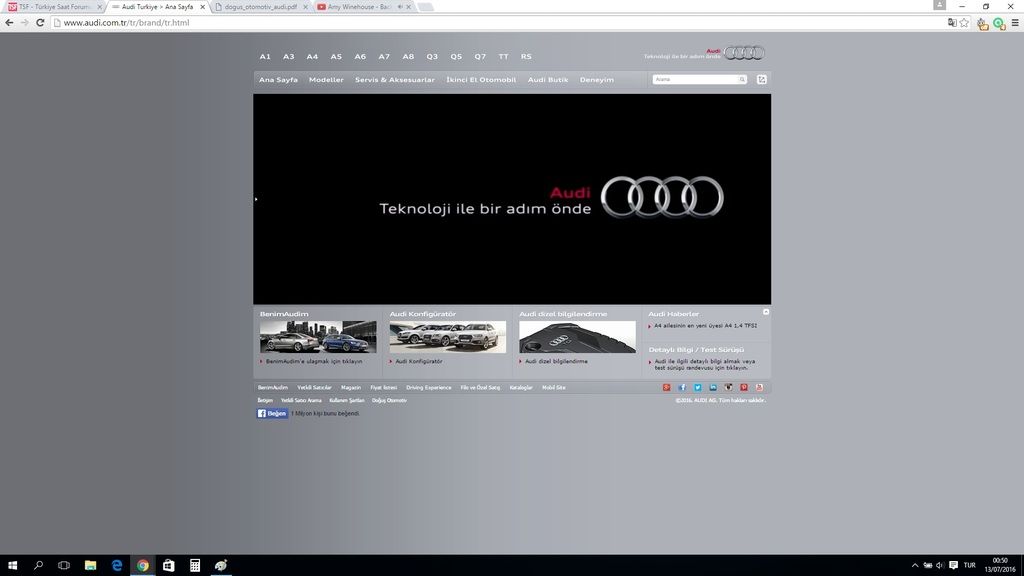Open the Modeller menu
Viewport: 1024px width, 576px height.
pyautogui.click(x=326, y=80)
